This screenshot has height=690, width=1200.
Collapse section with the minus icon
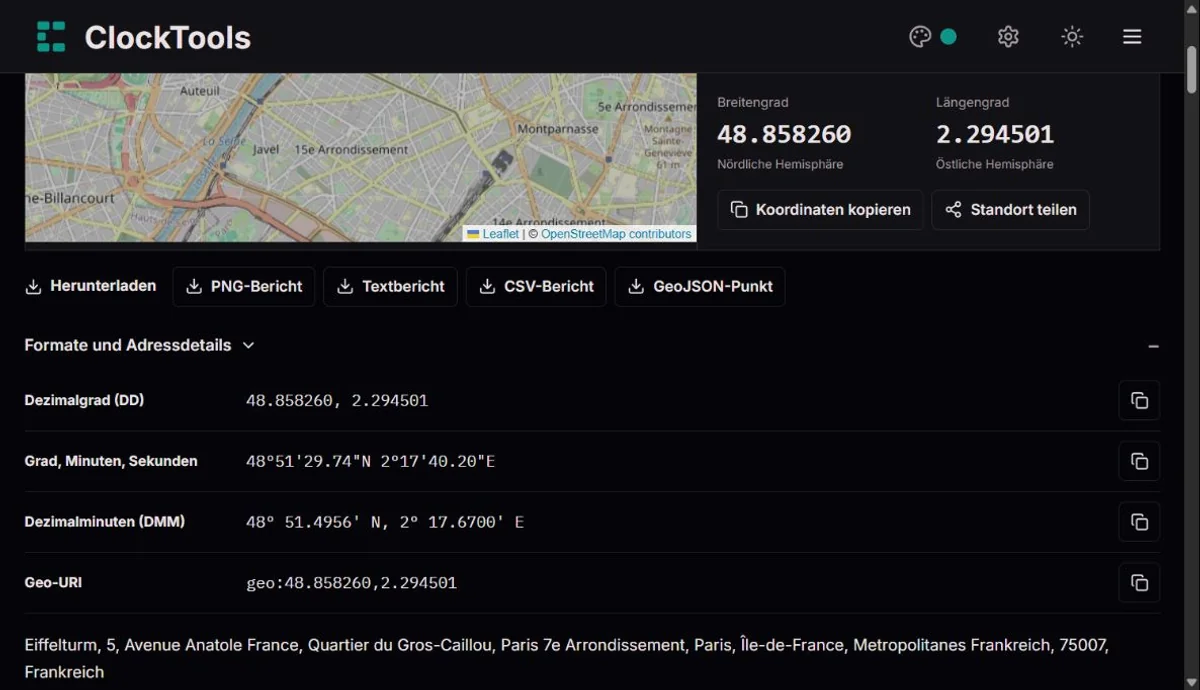click(1153, 346)
